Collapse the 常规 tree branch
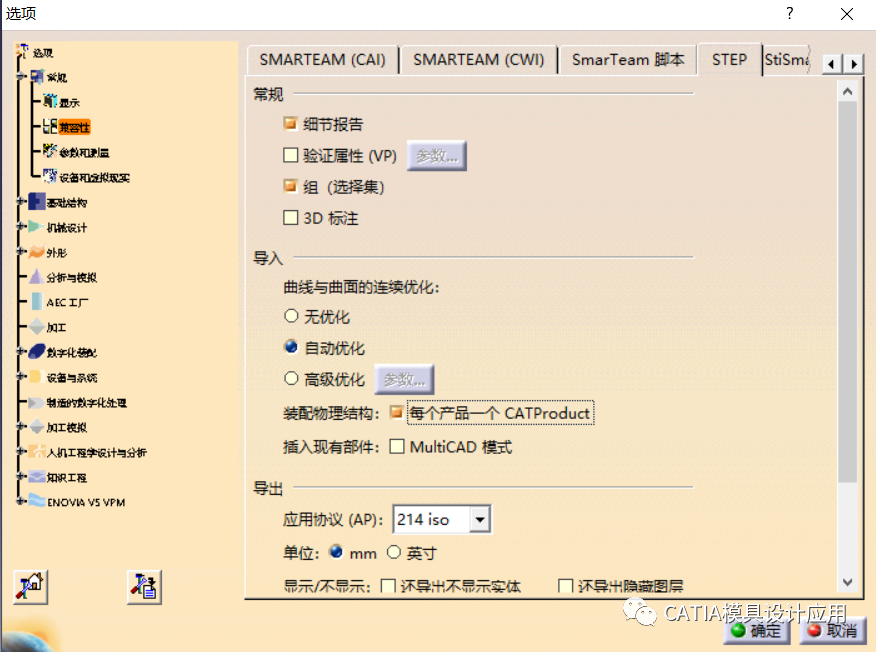 pos(22,76)
